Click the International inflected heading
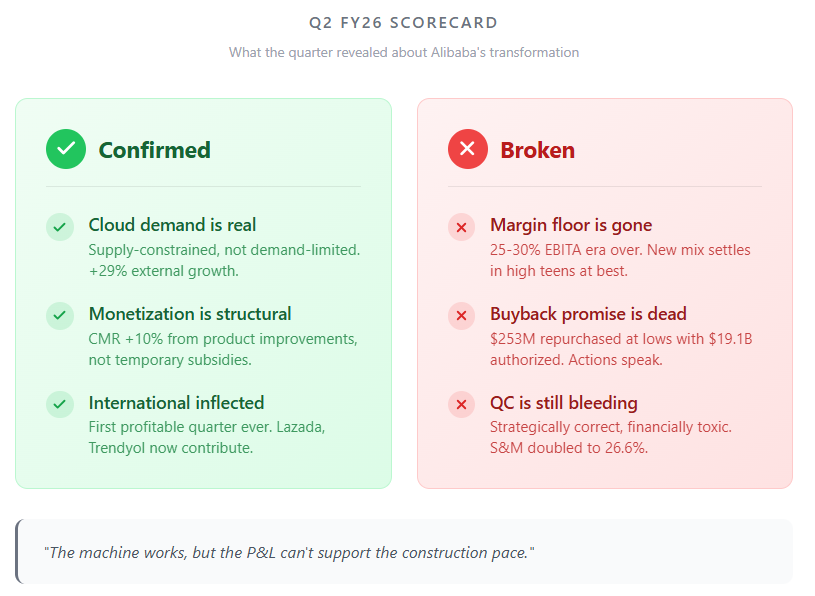The height and width of the screenshot is (596, 815). point(176,403)
